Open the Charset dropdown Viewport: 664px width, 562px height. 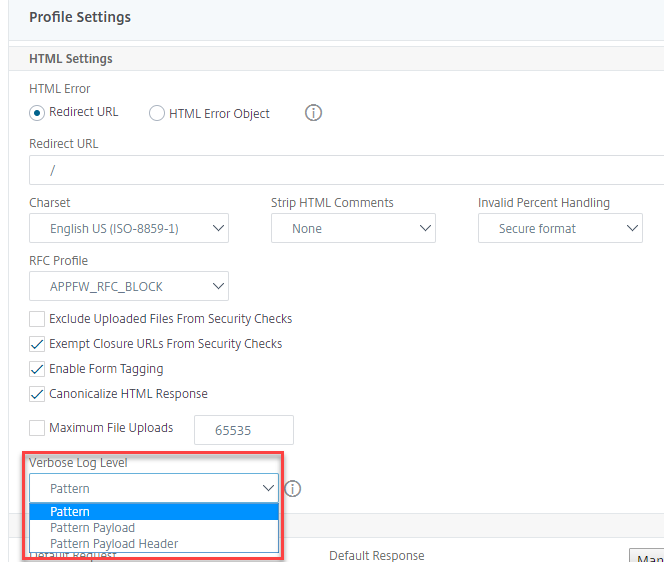129,228
